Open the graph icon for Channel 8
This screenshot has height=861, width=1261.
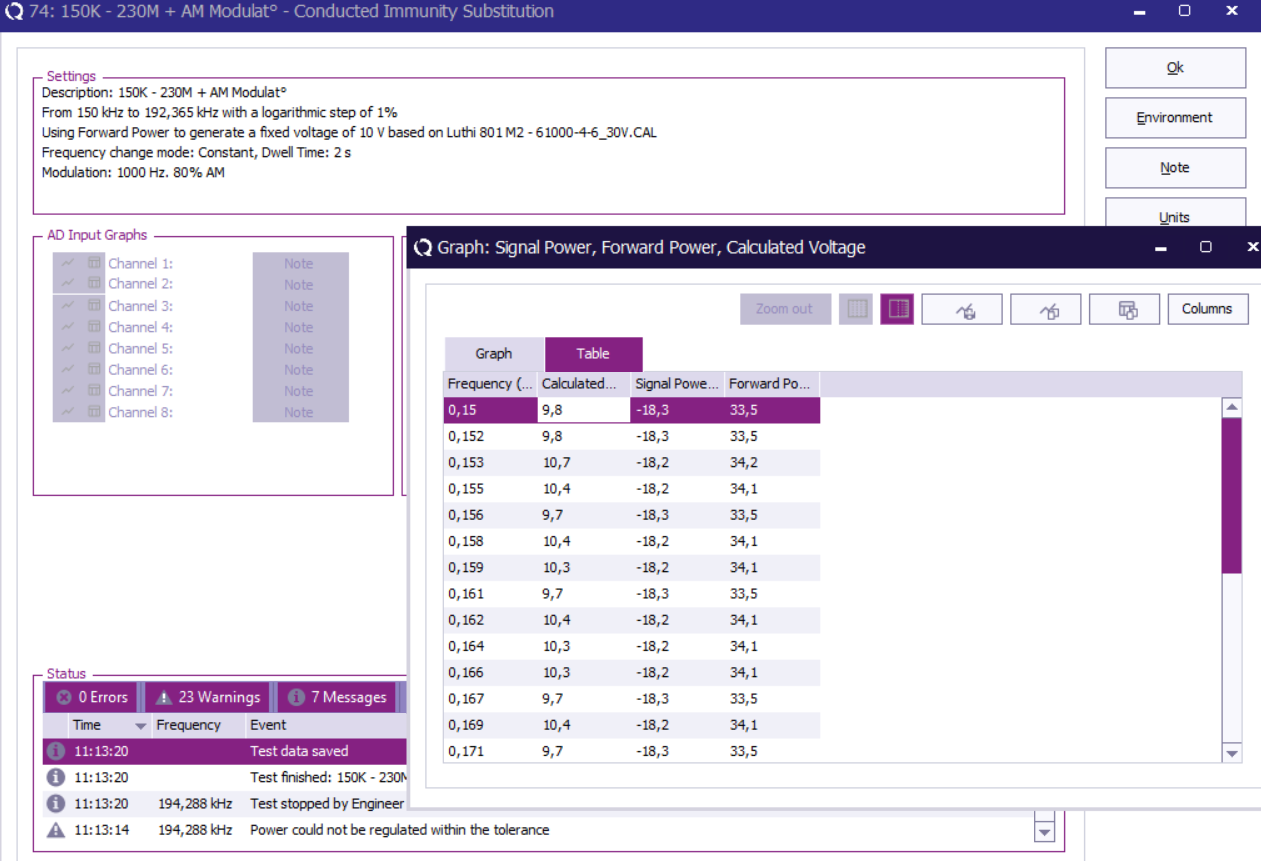67,411
